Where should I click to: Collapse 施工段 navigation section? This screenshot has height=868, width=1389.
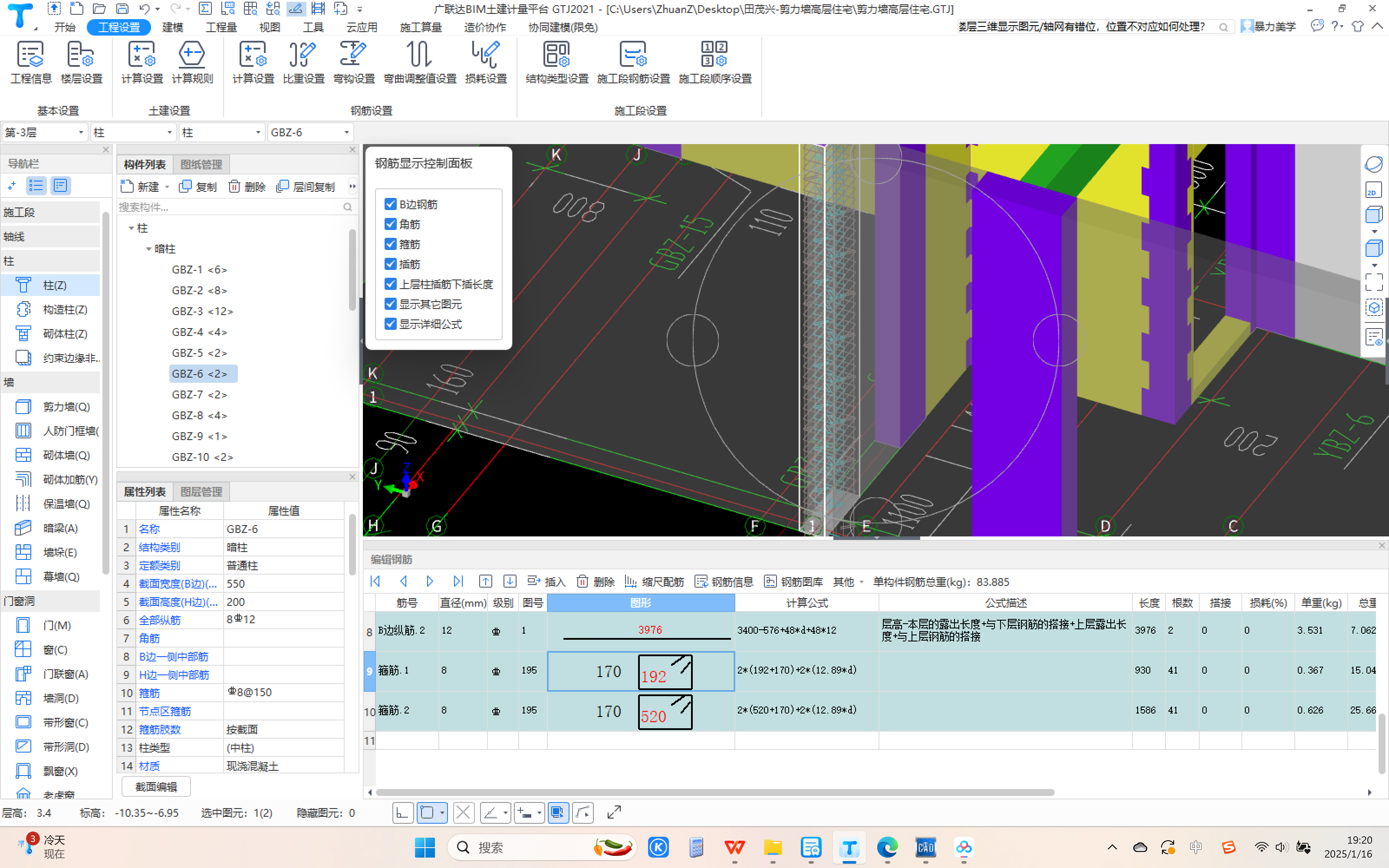(x=50, y=212)
